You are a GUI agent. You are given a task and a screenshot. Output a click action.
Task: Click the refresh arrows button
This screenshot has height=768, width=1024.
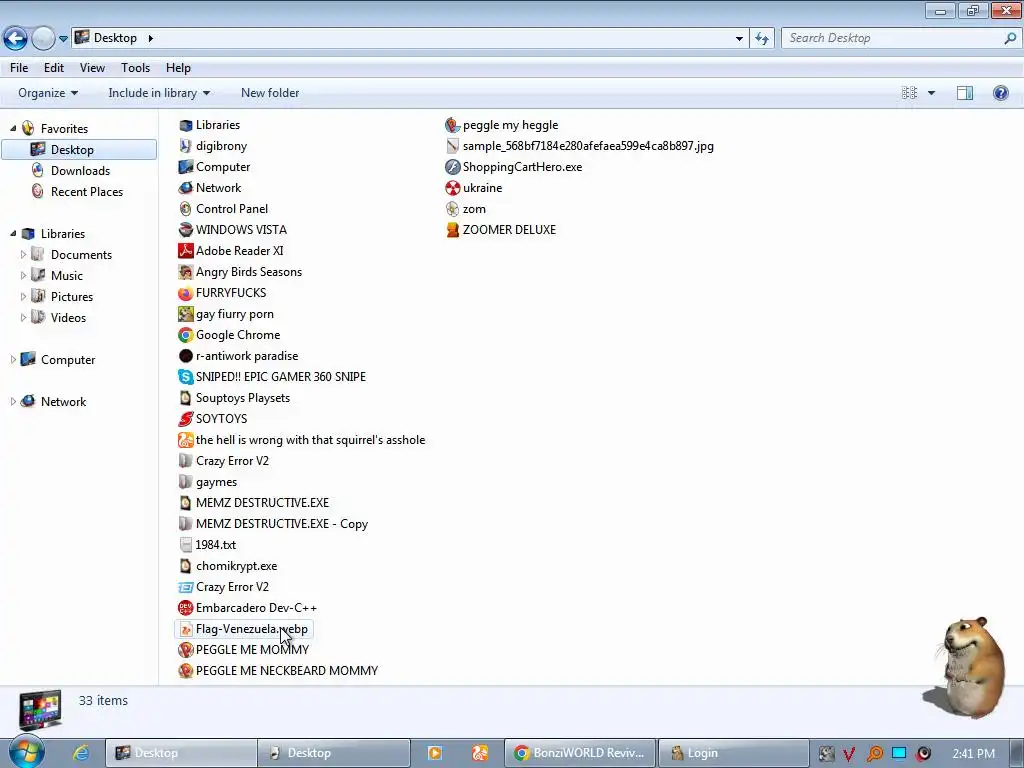(762, 39)
